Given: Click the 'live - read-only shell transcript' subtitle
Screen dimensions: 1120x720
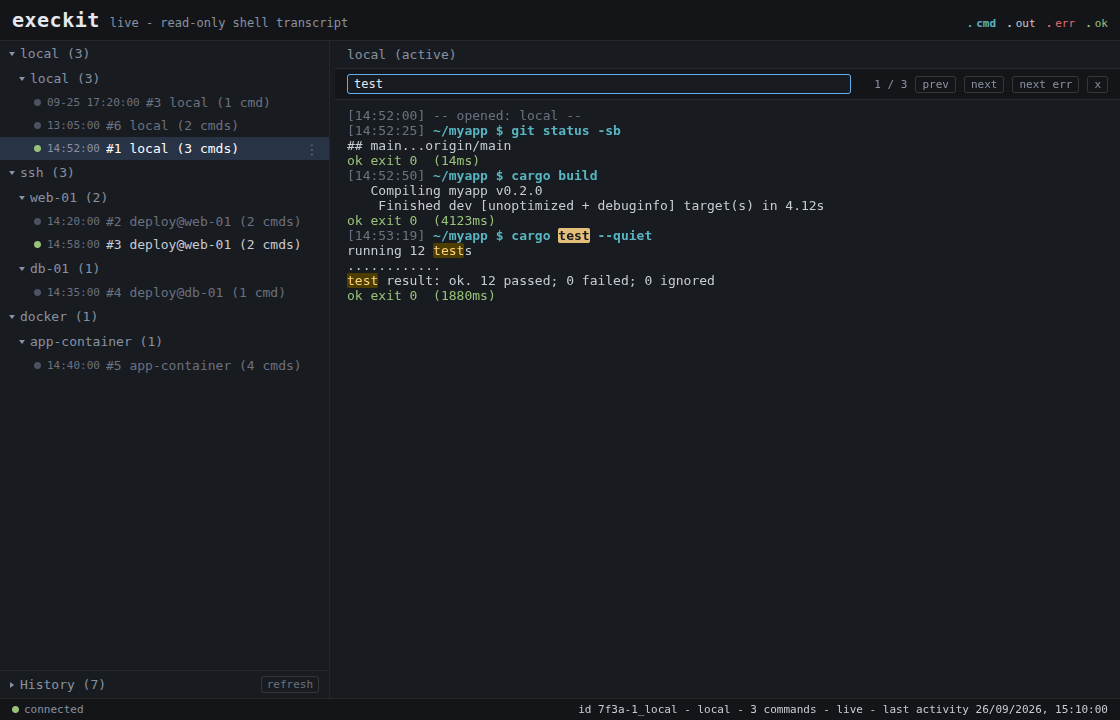Looking at the screenshot, I should coord(229,23).
